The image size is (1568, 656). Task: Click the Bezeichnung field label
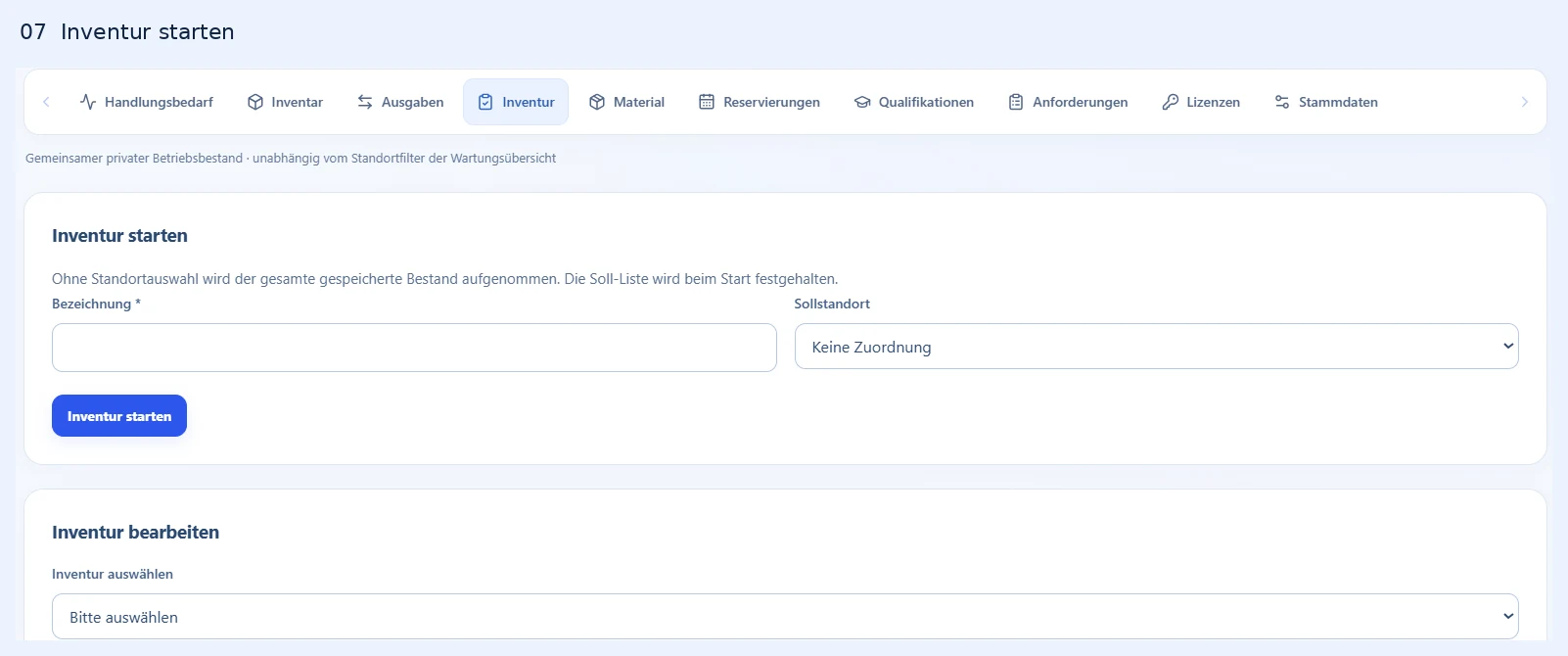tap(96, 304)
